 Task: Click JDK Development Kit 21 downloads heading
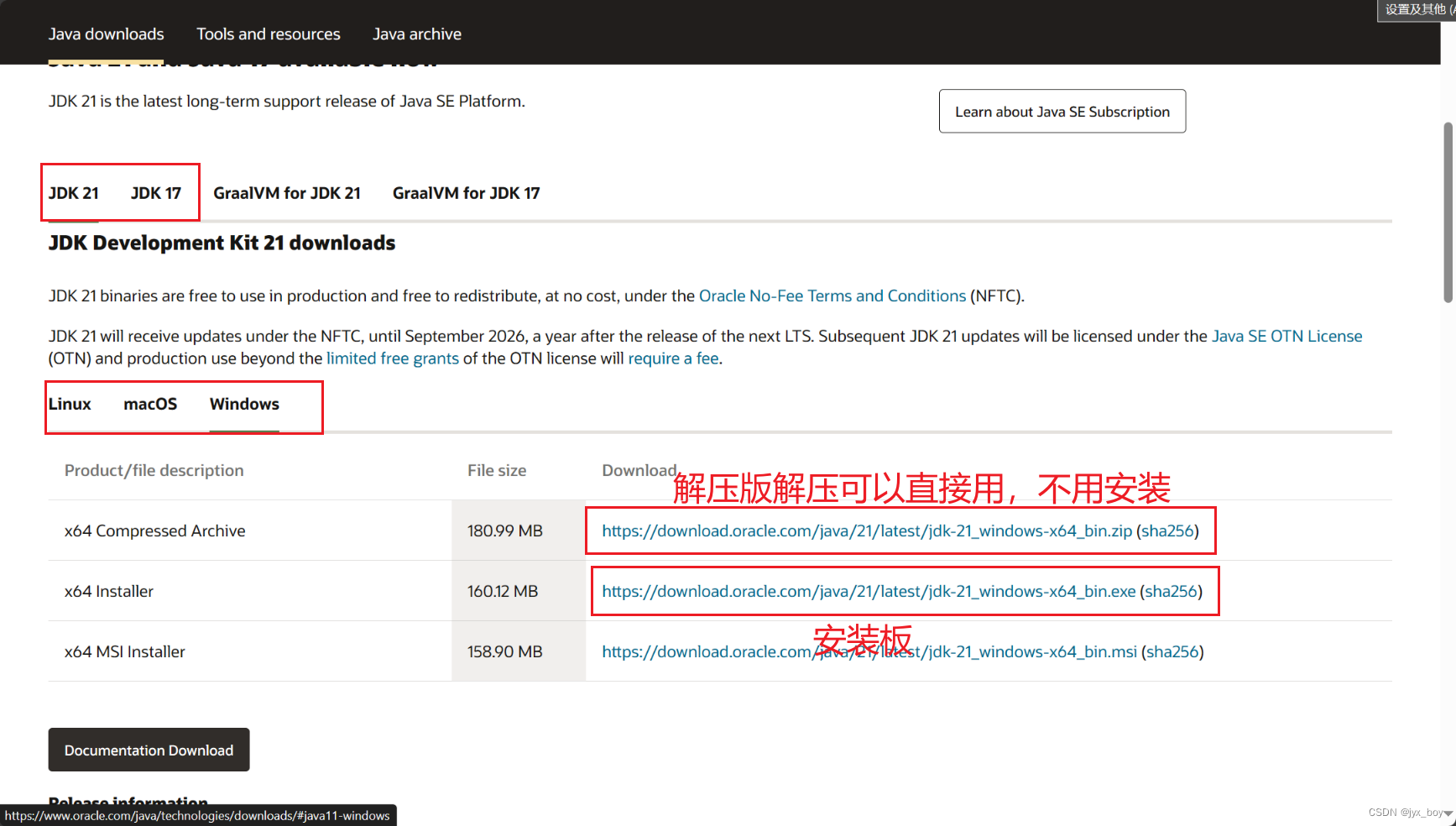[x=222, y=243]
